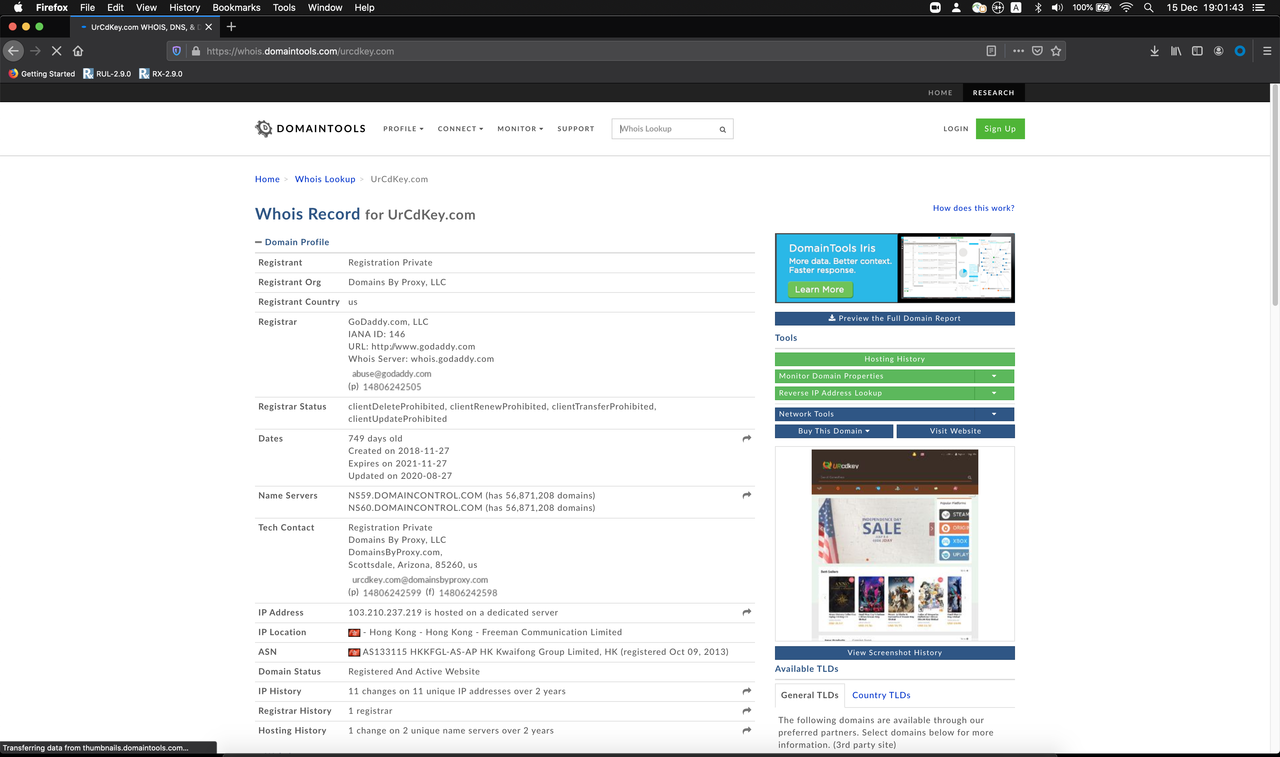Viewport: 1280px width, 757px height.
Task: Click the share arrow on Name Servers row
Action: tap(747, 495)
